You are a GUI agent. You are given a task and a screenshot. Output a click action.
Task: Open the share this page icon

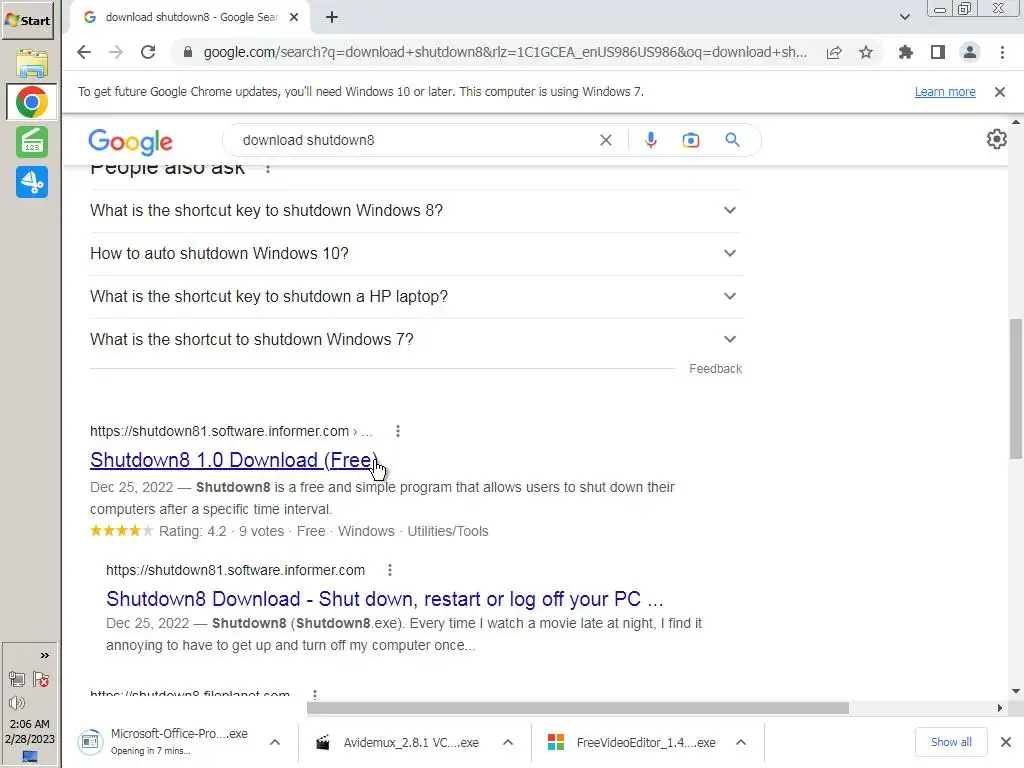pos(834,52)
